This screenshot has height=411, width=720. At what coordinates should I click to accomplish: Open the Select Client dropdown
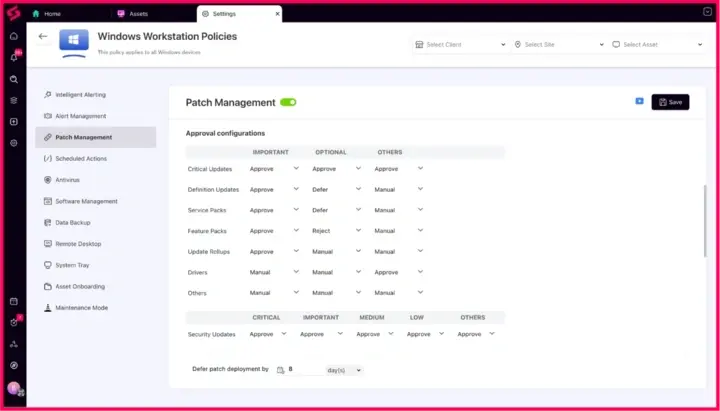[459, 45]
